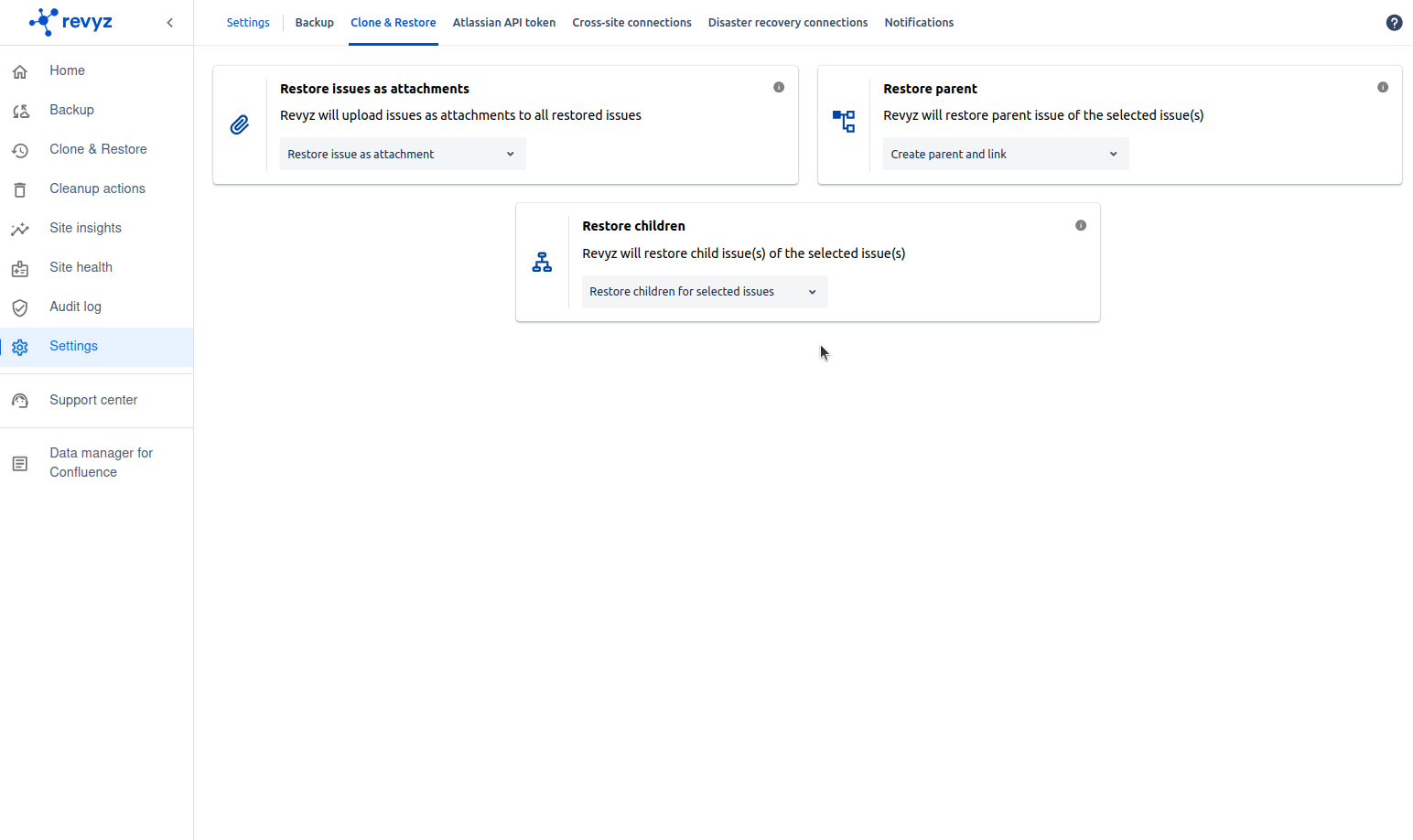The image size is (1413, 840).
Task: Click the Support center headset icon
Action: click(x=20, y=401)
